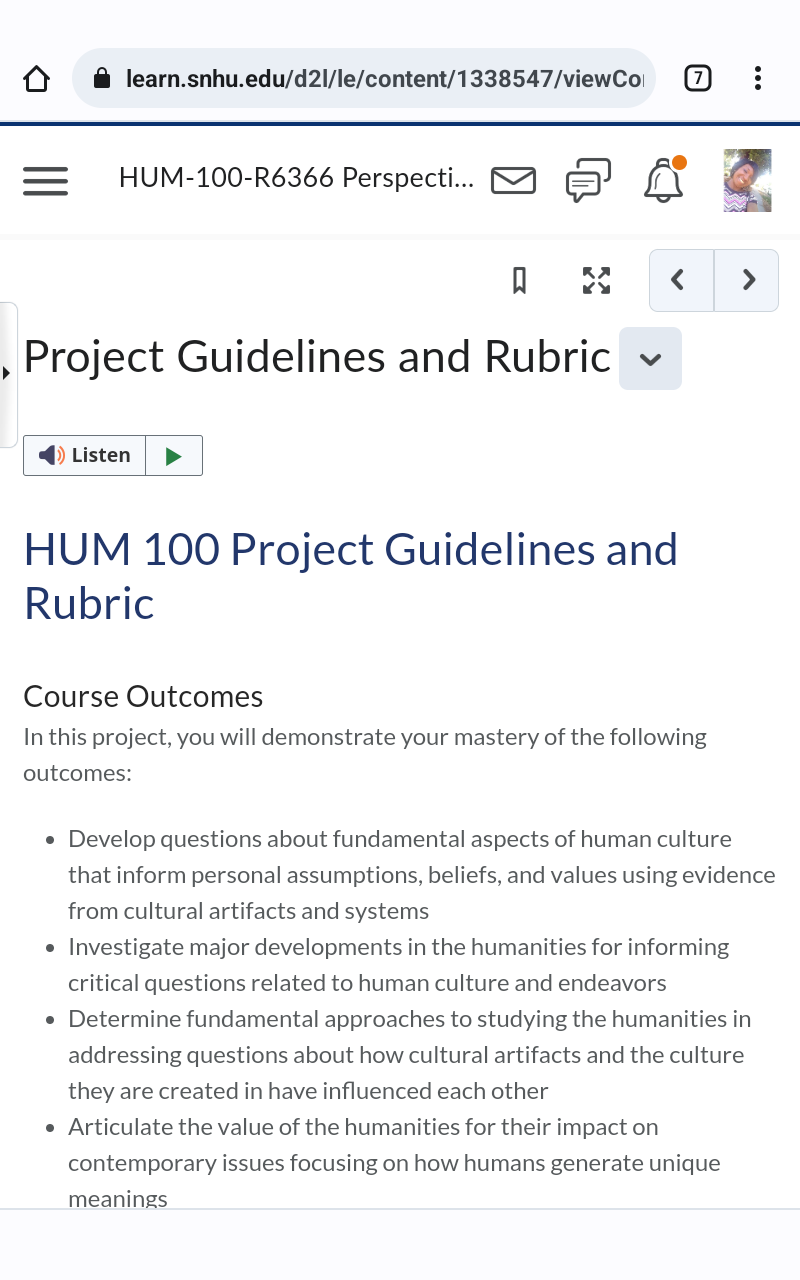Go to next topic with right chevron
This screenshot has width=800, height=1280.
point(746,281)
